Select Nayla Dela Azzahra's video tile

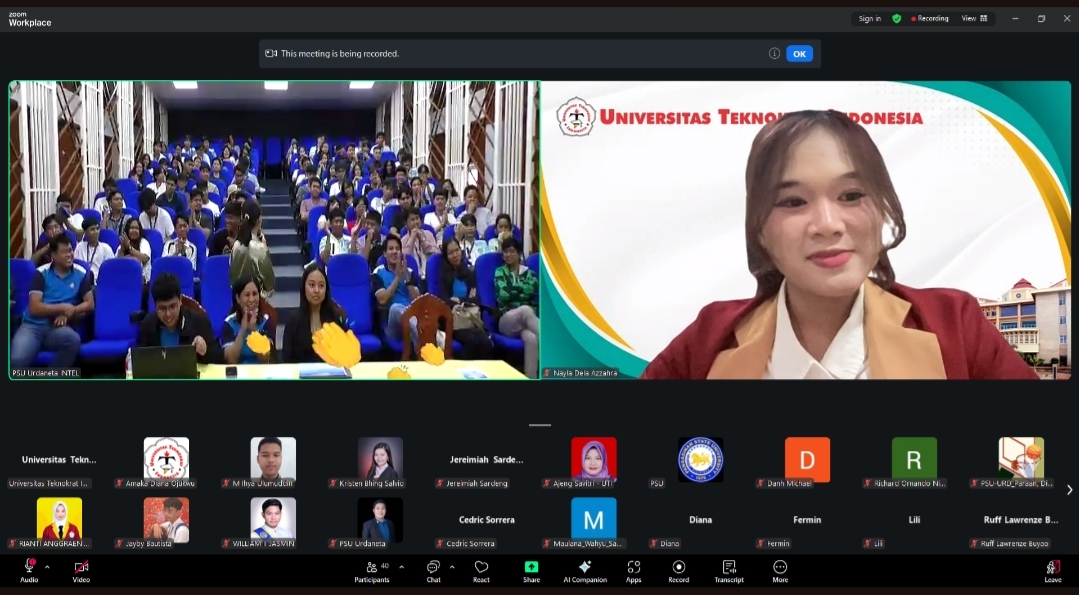pyautogui.click(x=807, y=230)
